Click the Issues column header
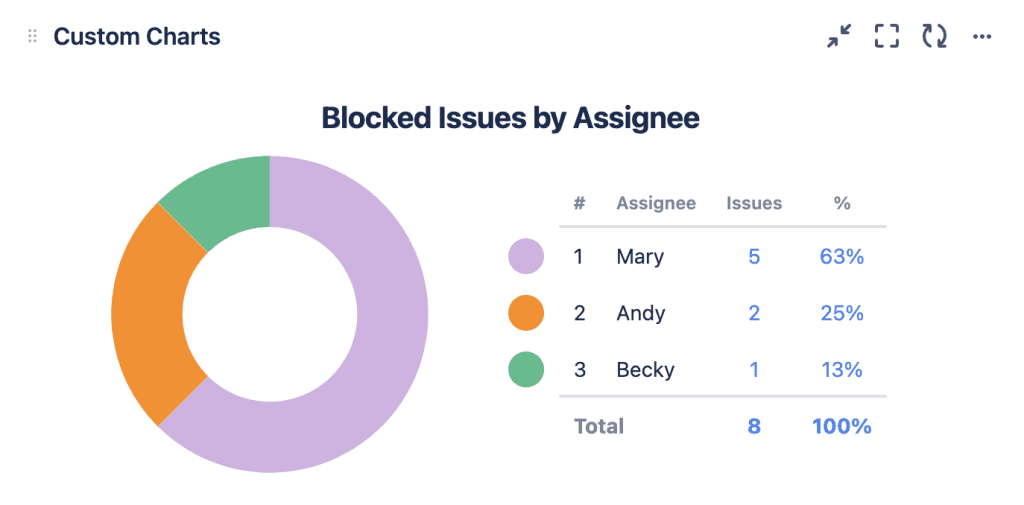The height and width of the screenshot is (505, 1024). [x=754, y=203]
